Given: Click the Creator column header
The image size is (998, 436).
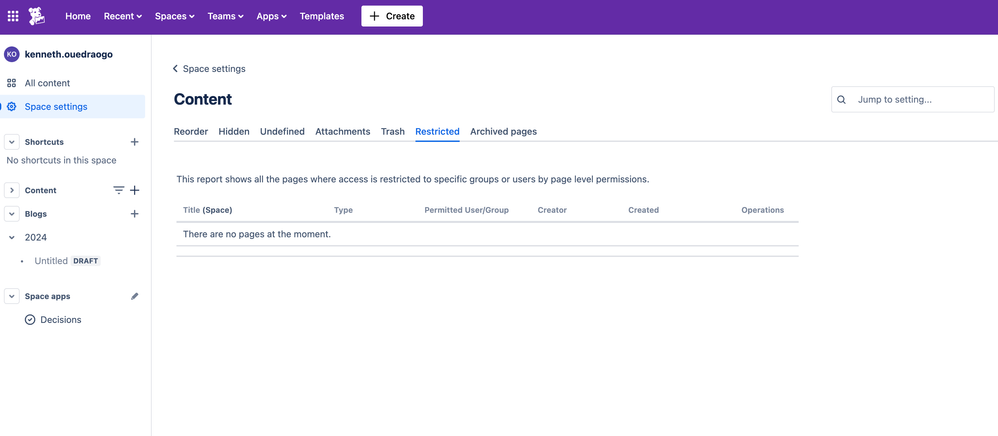Looking at the screenshot, I should 552,210.
